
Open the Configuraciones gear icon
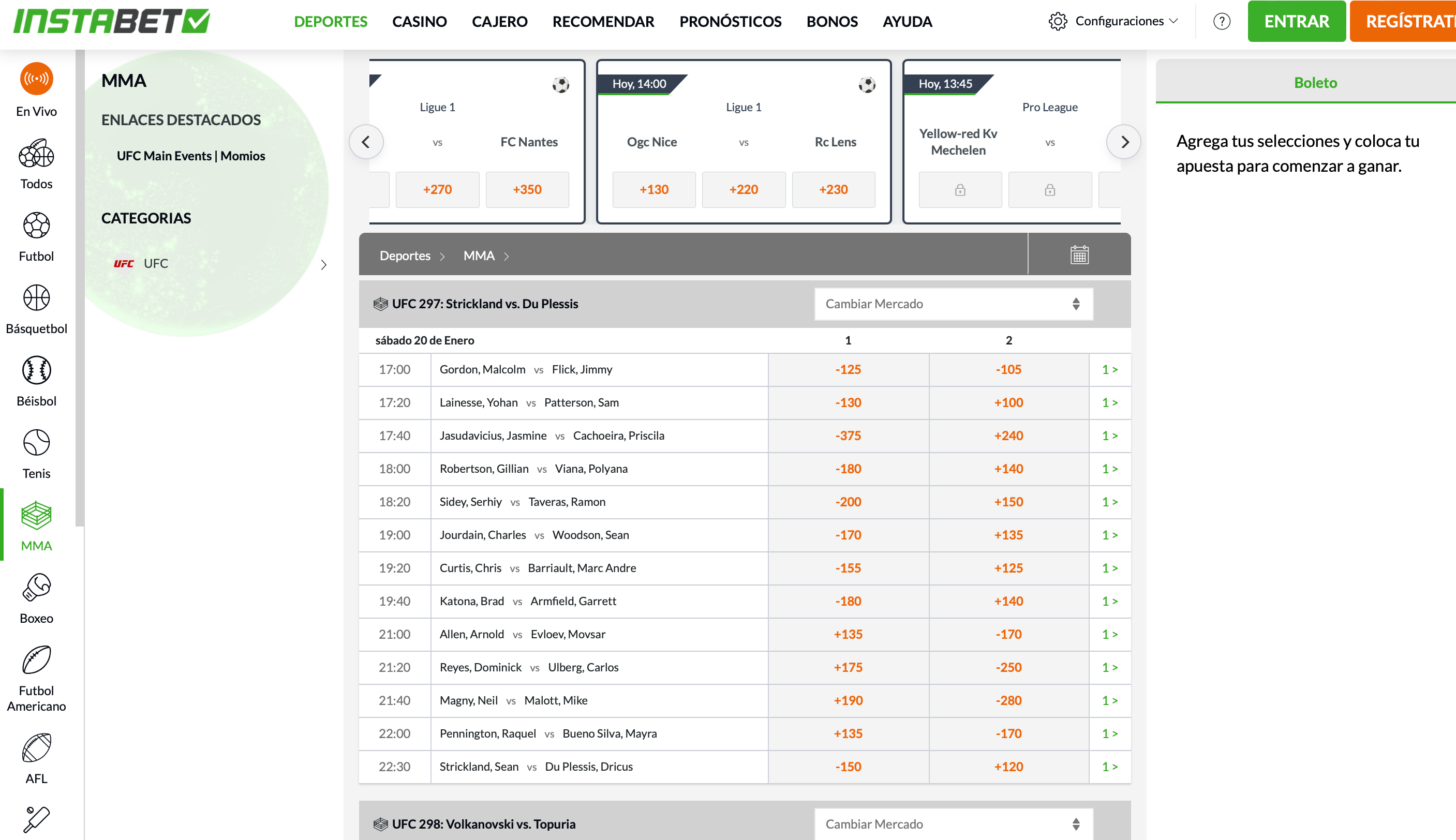click(x=1057, y=21)
